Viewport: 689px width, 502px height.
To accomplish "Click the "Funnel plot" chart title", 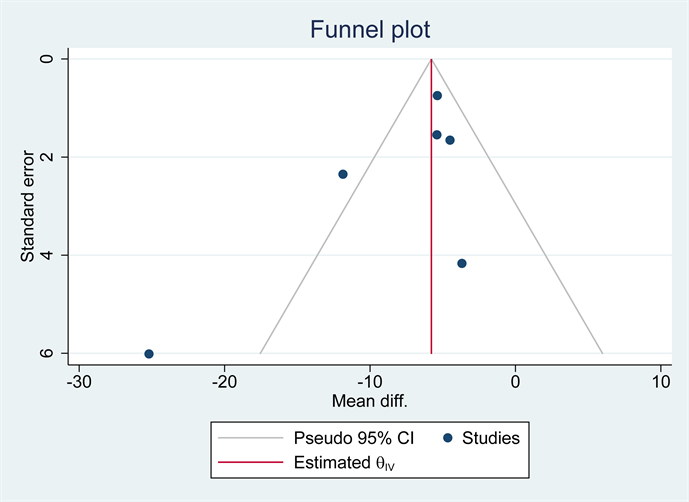I will pos(371,30).
